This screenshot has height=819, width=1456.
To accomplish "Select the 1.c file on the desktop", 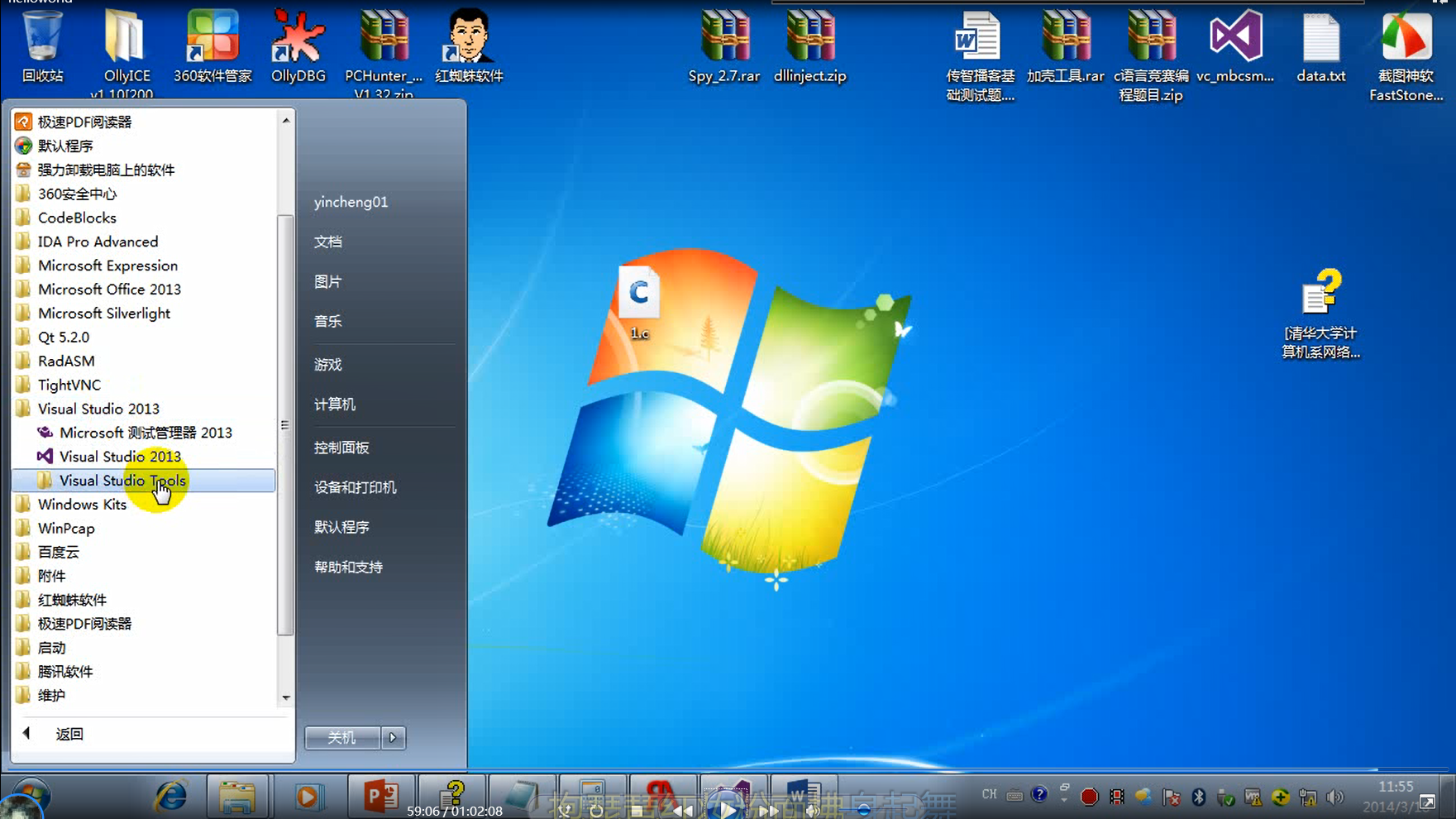I will pyautogui.click(x=639, y=303).
